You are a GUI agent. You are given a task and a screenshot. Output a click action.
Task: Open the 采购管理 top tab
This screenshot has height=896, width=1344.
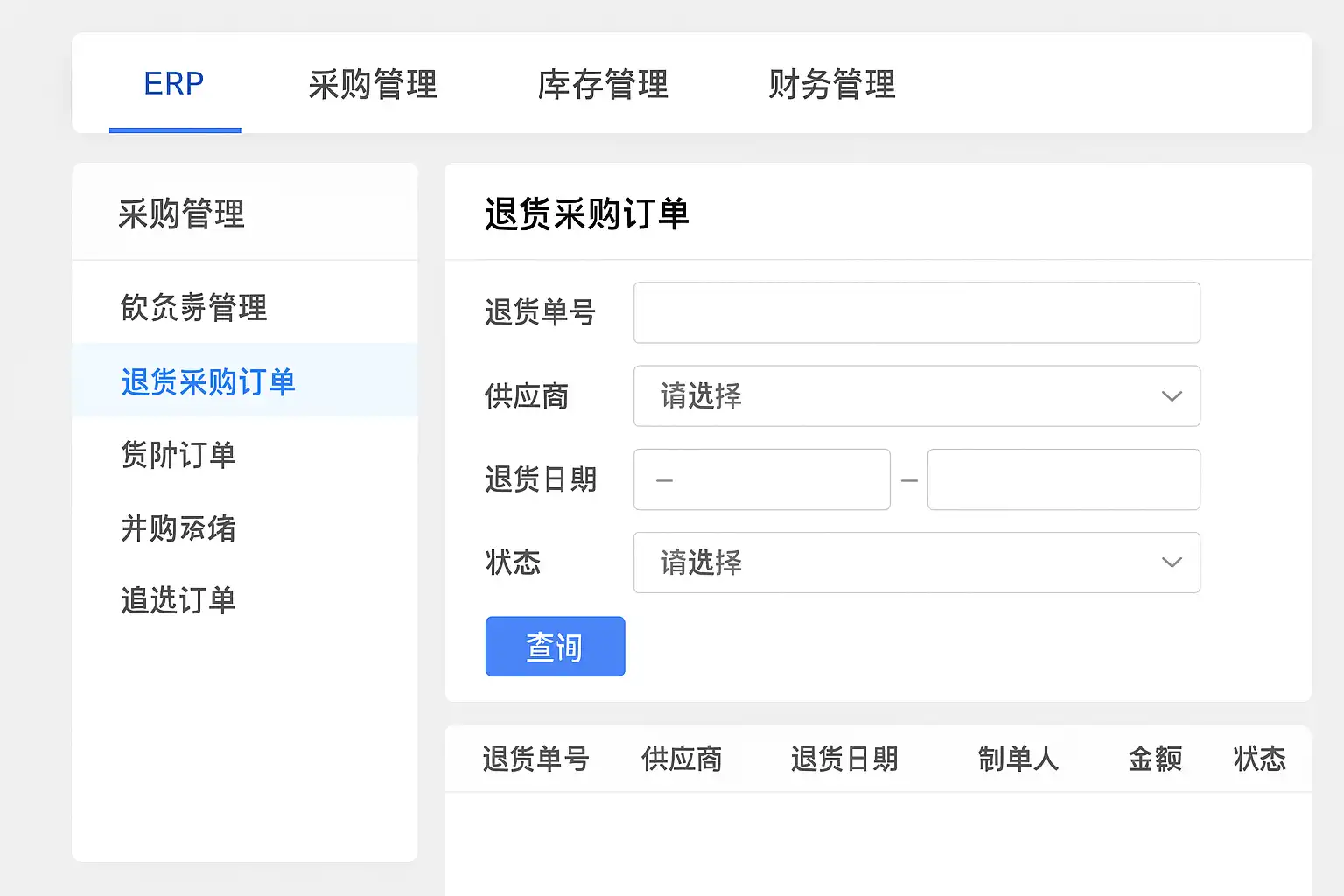coord(373,84)
